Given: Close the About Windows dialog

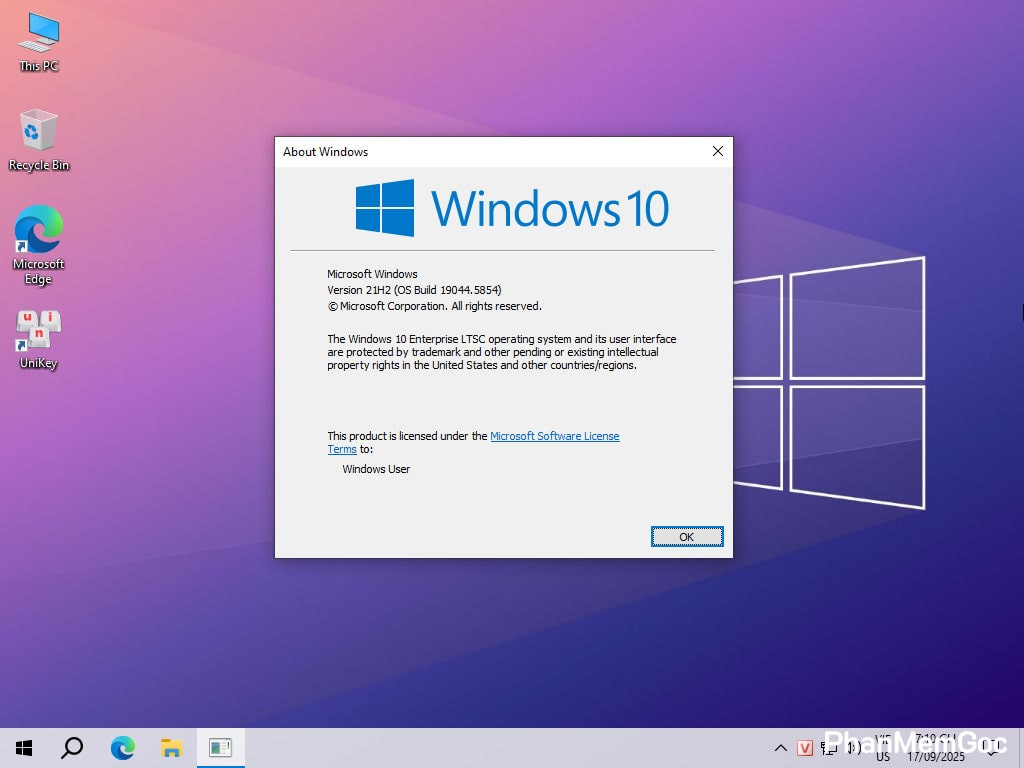Looking at the screenshot, I should pos(717,152).
